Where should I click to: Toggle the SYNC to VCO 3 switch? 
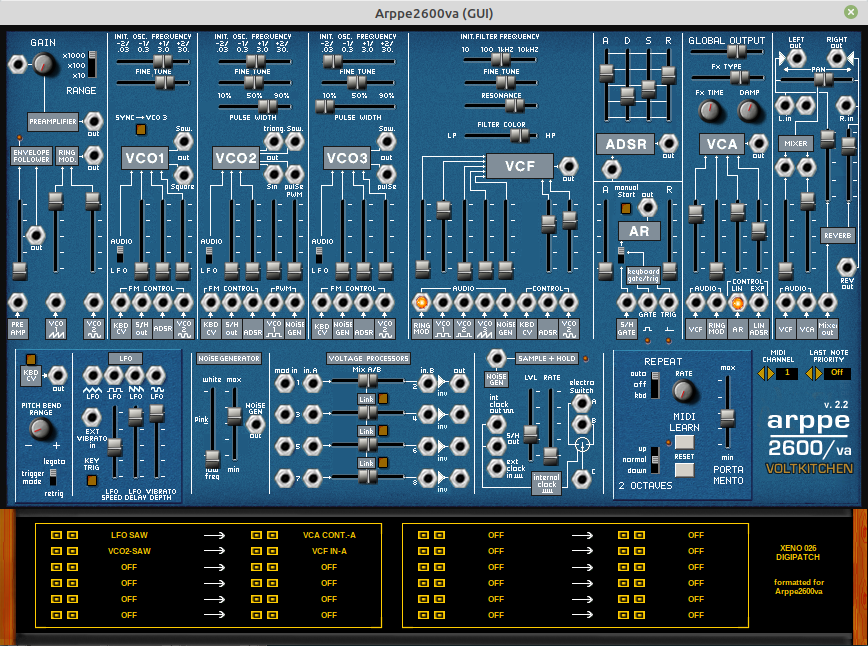141,130
